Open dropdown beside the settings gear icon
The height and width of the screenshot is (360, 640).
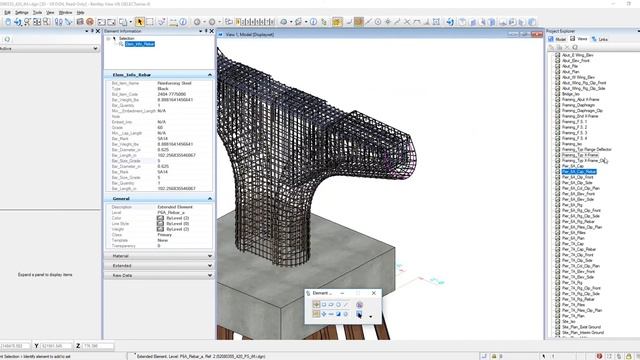coord(219,22)
